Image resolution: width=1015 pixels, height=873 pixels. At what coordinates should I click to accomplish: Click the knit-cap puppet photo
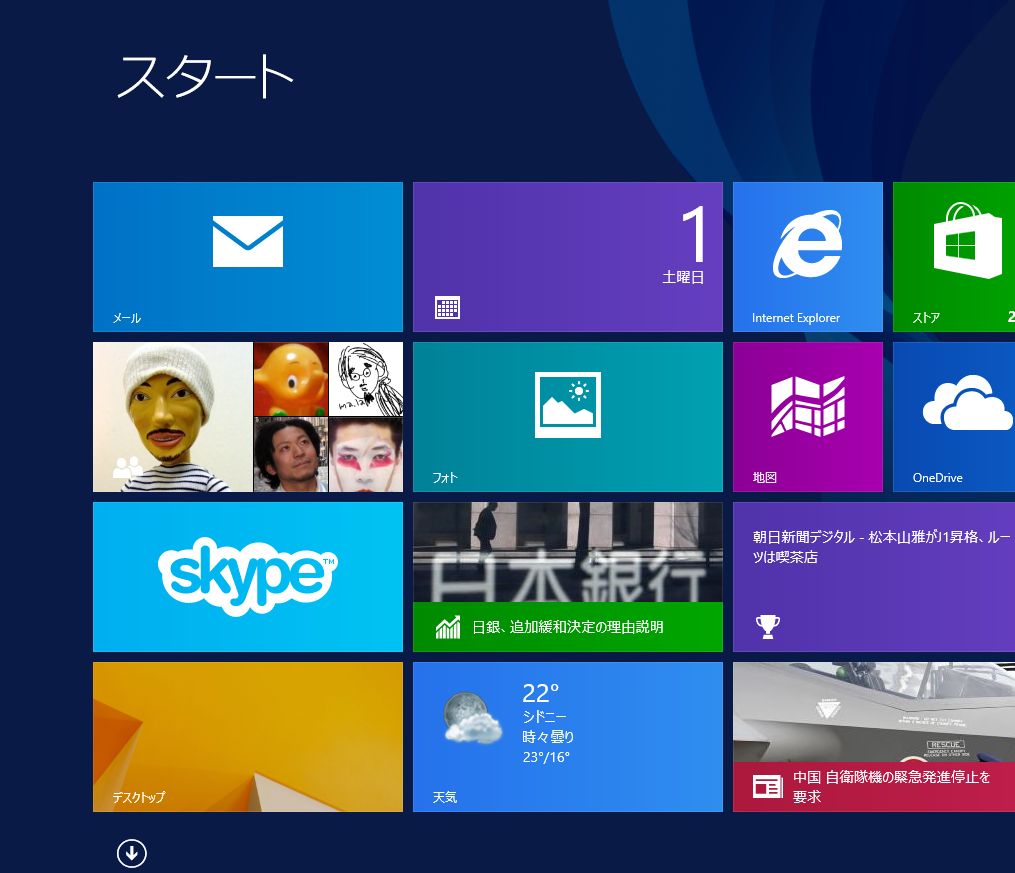click(173, 417)
